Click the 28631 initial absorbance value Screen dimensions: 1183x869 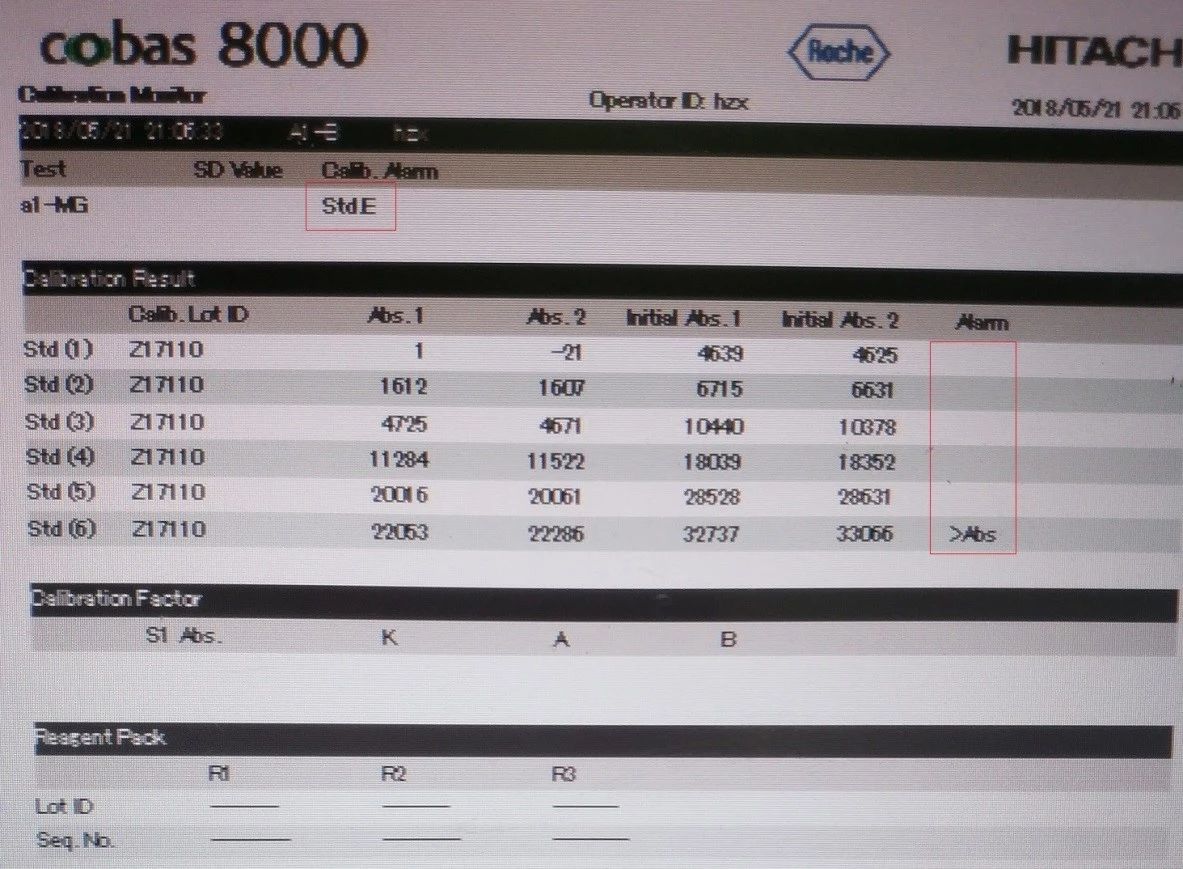(x=864, y=497)
